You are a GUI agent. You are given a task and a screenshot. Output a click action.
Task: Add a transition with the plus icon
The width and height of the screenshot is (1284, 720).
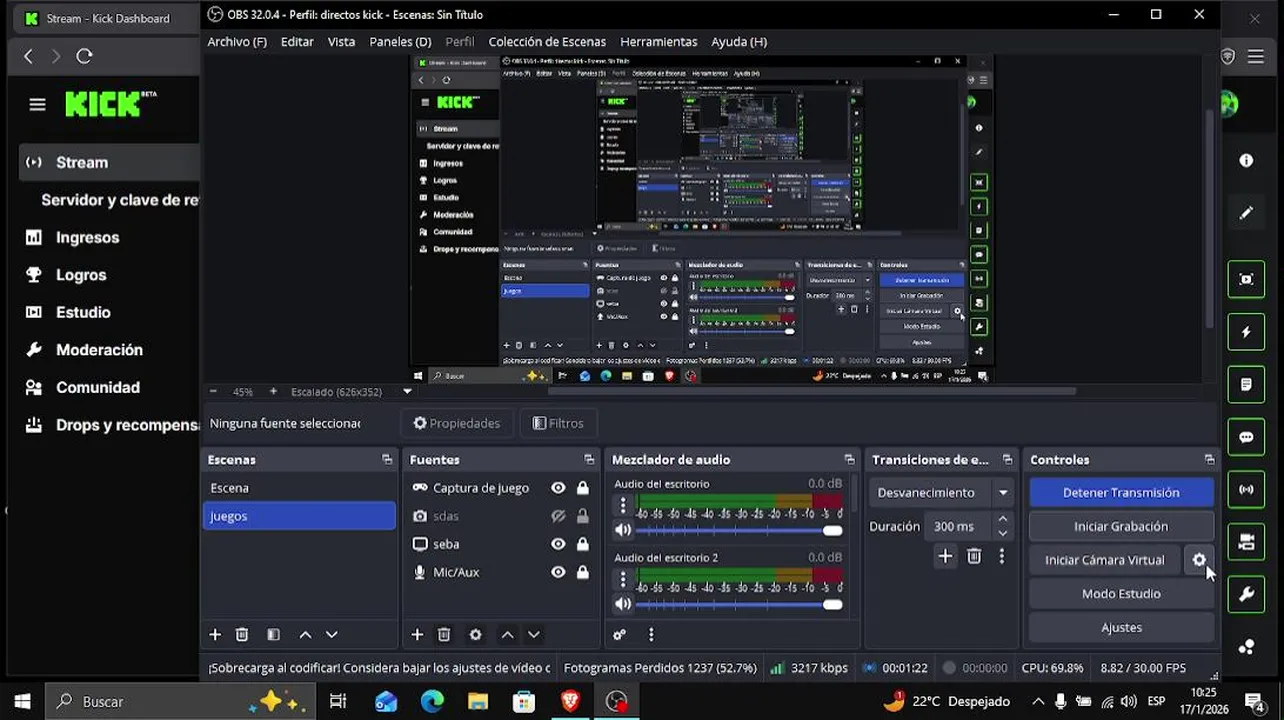(x=945, y=557)
